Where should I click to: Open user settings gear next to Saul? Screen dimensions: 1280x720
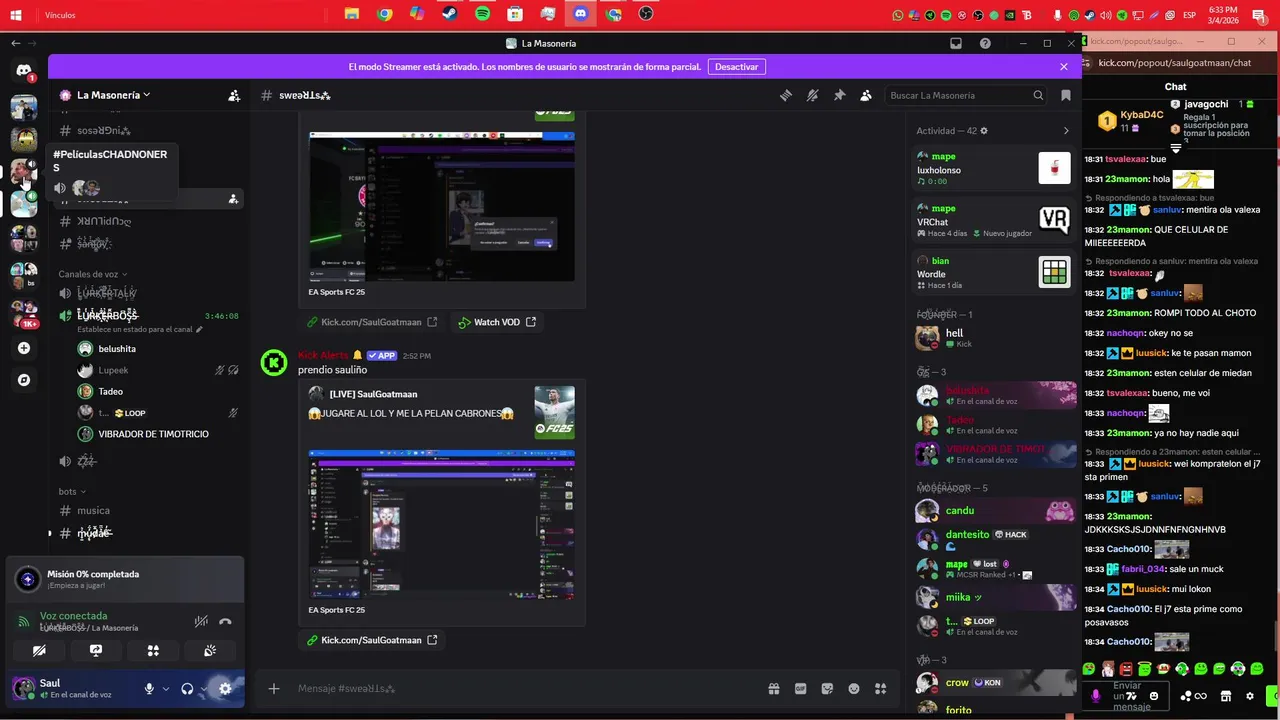225,689
